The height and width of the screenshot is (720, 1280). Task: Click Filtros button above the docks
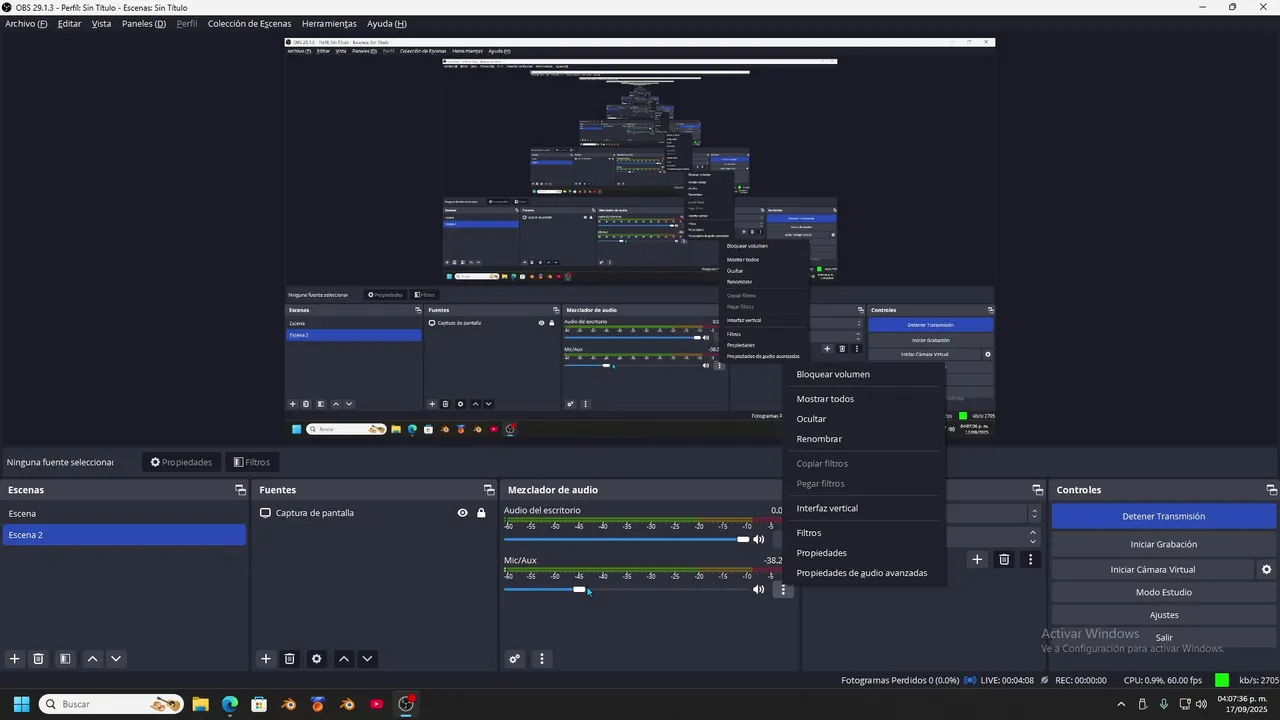tap(252, 462)
